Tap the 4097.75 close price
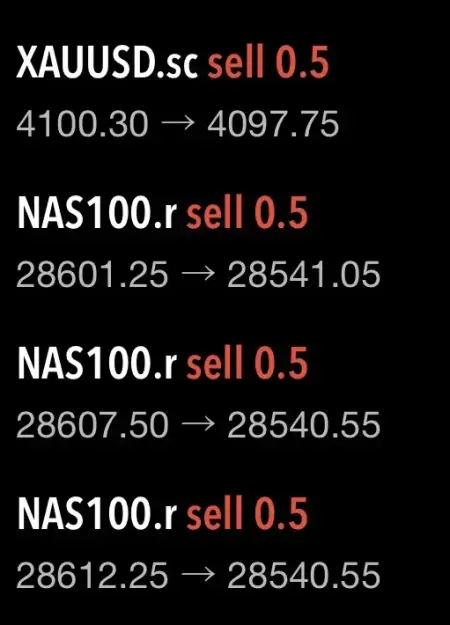The height and width of the screenshot is (625, 450). (273, 124)
